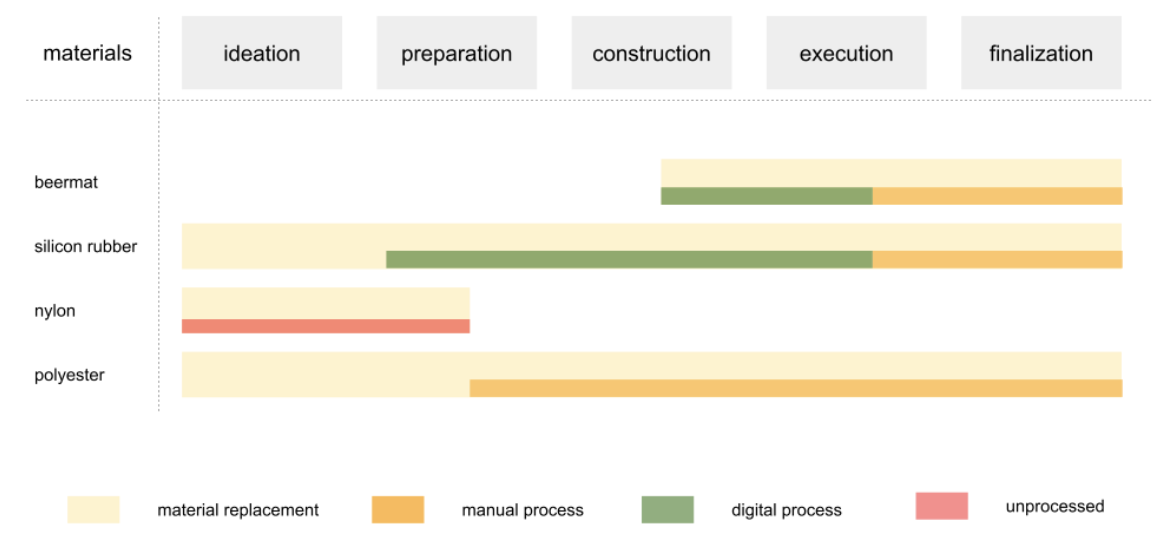Open the construction phase header
The width and height of the screenshot is (1168, 538).
[x=651, y=53]
